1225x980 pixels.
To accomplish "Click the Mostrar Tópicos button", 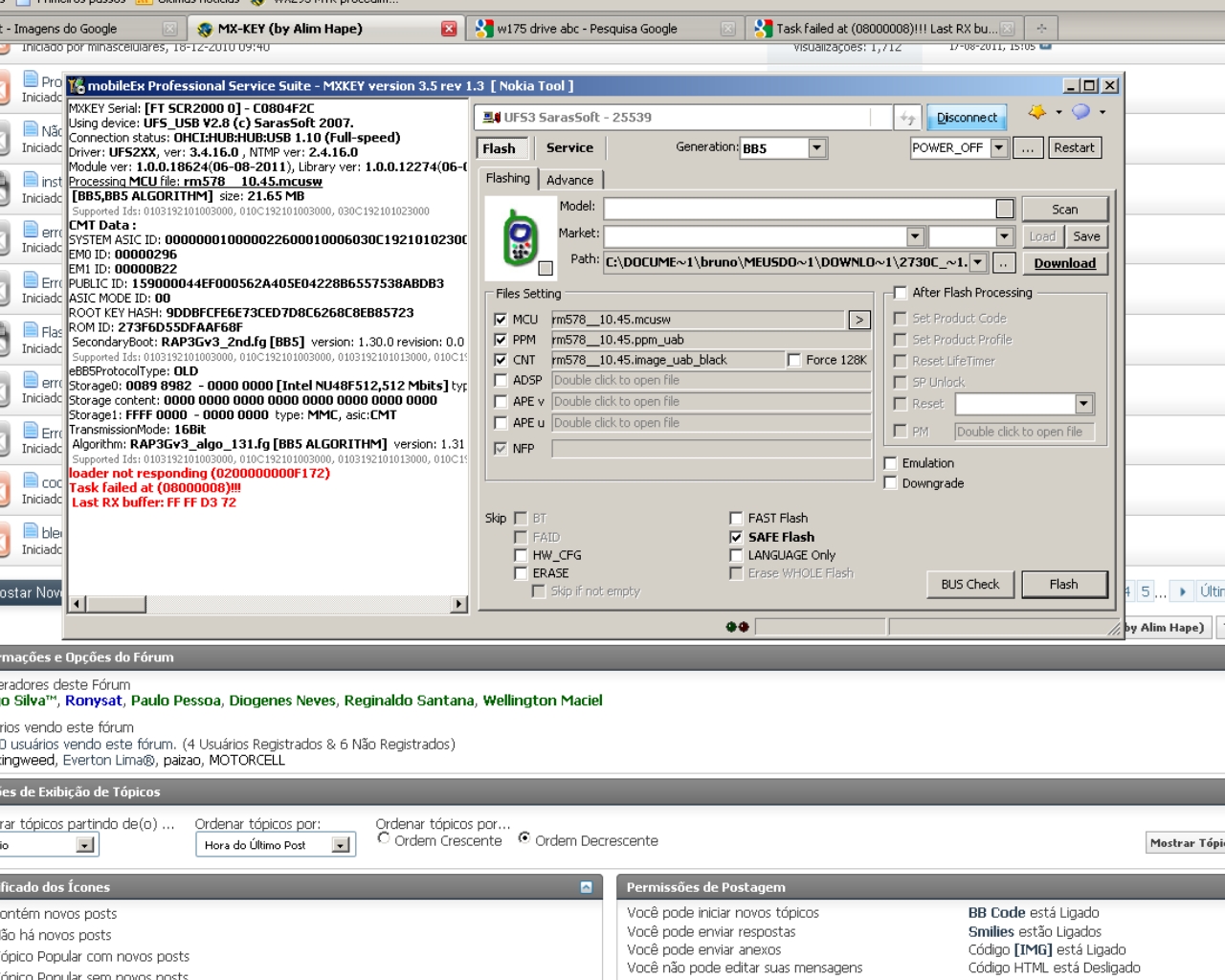I will tap(1186, 843).
